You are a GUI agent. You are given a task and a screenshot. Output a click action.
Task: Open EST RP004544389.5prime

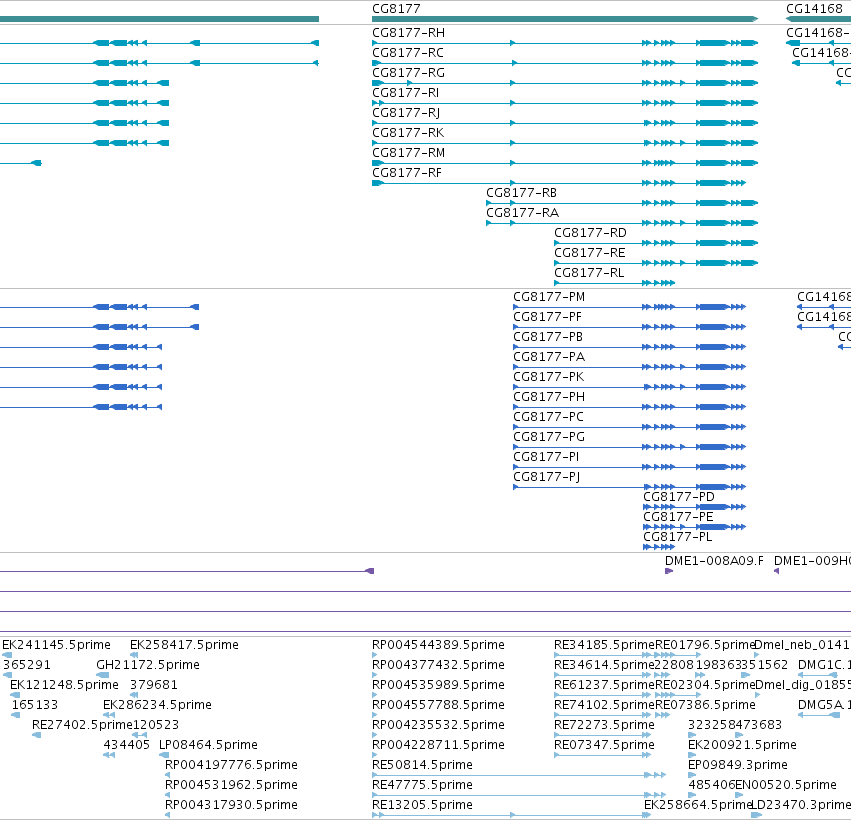[x=439, y=645]
